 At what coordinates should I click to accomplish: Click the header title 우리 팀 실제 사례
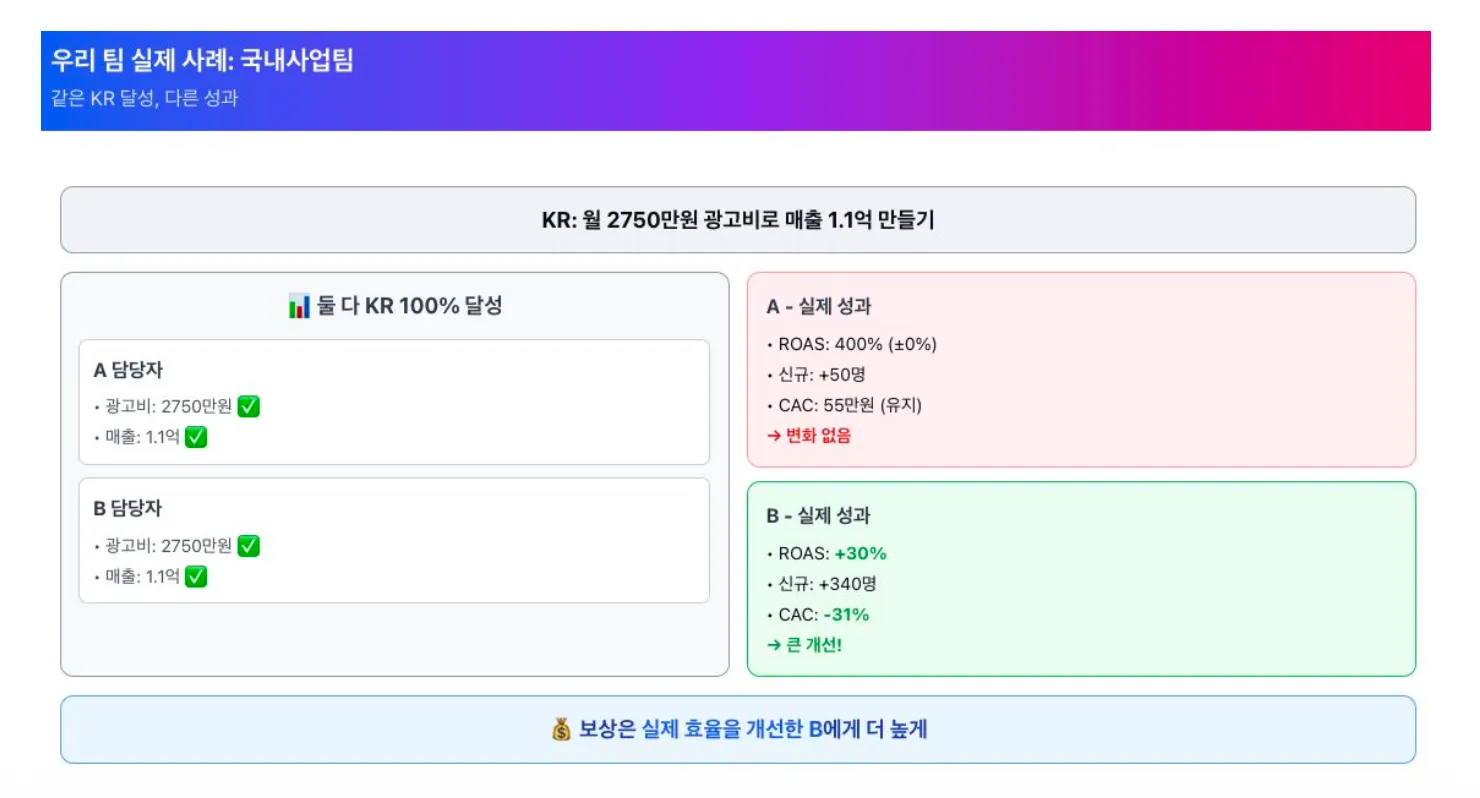tap(202, 60)
